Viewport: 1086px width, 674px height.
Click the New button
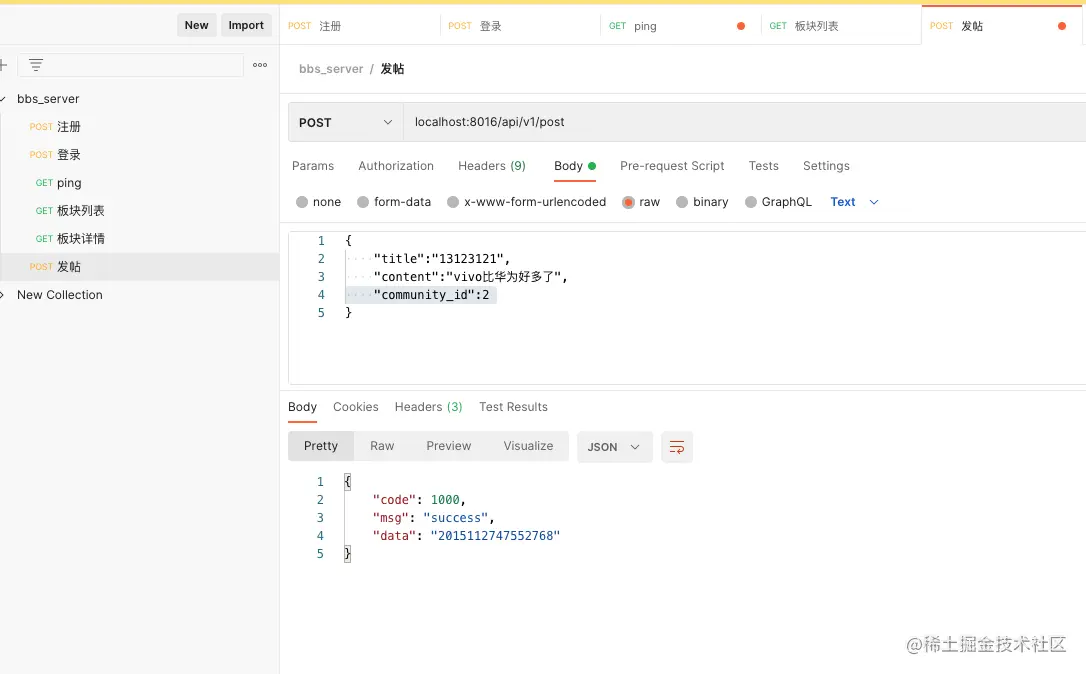pos(197,26)
